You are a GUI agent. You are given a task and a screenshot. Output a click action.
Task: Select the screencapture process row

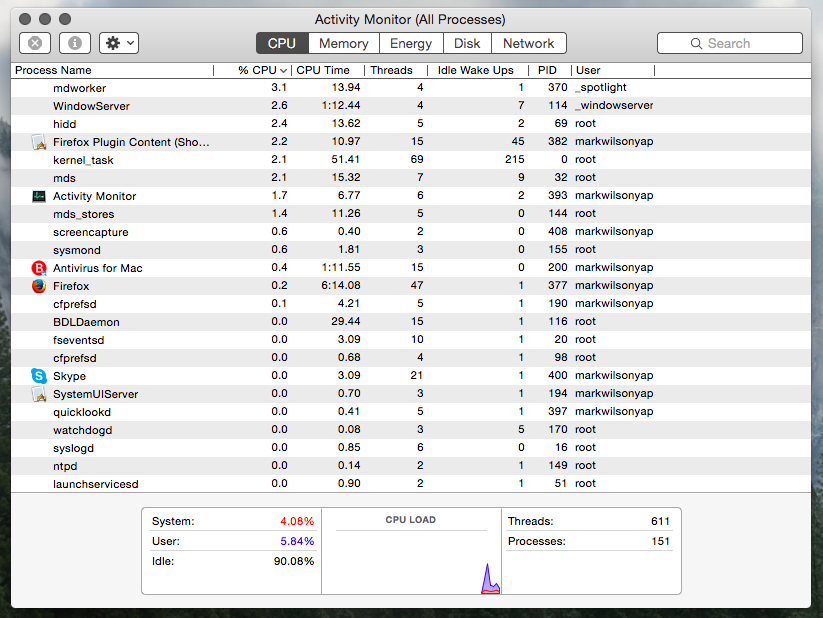pyautogui.click(x=411, y=232)
